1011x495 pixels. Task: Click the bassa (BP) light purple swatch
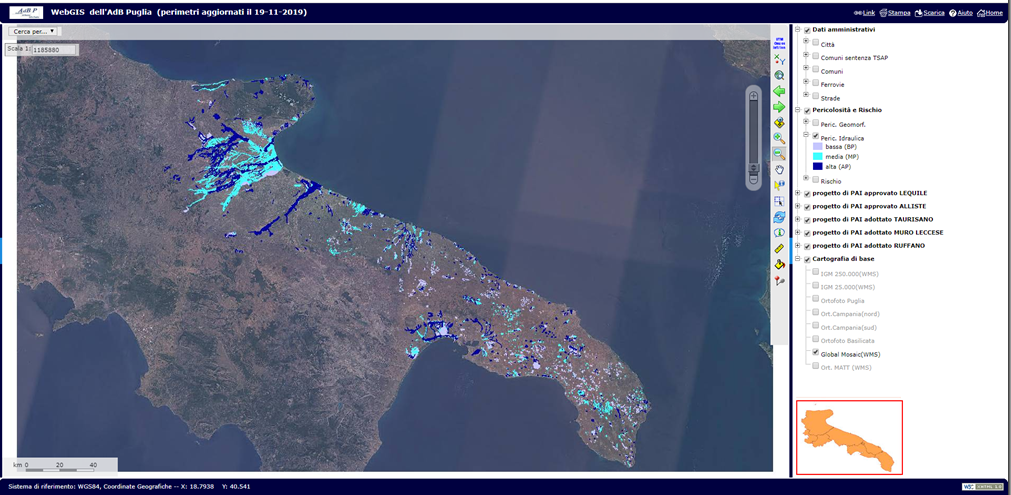(818, 147)
